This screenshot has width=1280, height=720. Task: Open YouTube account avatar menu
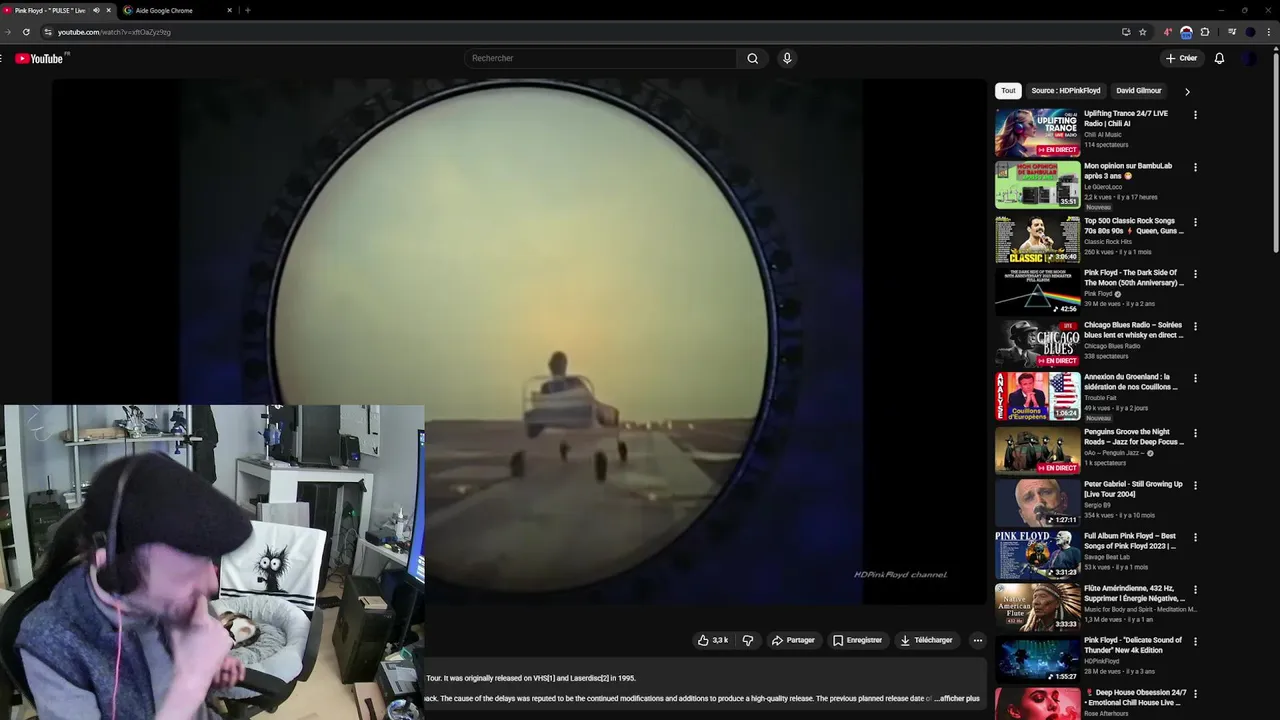(x=1250, y=58)
